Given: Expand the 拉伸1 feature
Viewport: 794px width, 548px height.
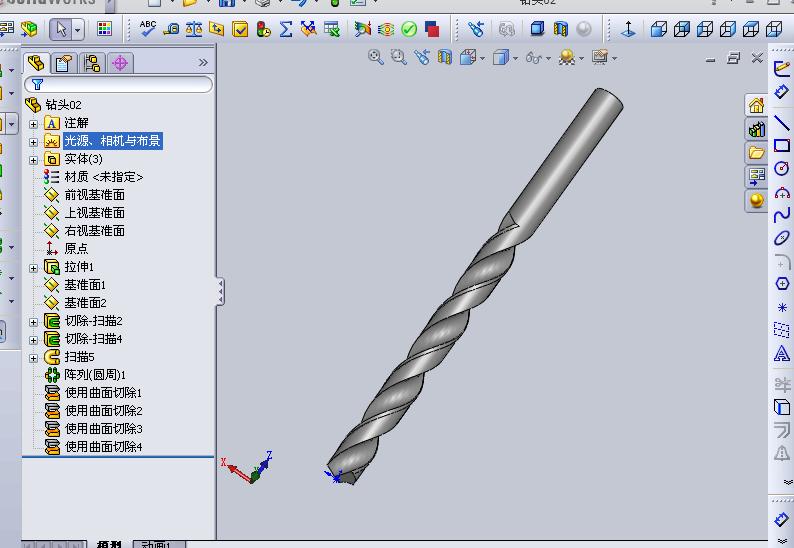Looking at the screenshot, I should click(x=33, y=268).
